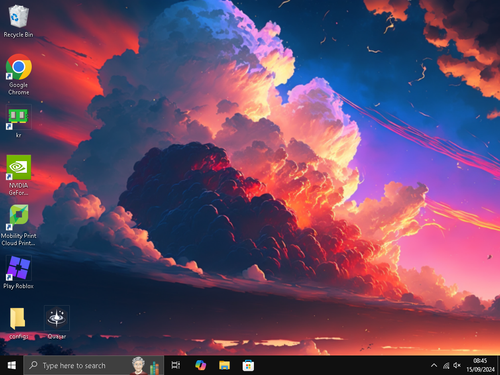The height and width of the screenshot is (375, 500).
Task: Launch the Google Chrome shortcut
Action: [x=18, y=74]
